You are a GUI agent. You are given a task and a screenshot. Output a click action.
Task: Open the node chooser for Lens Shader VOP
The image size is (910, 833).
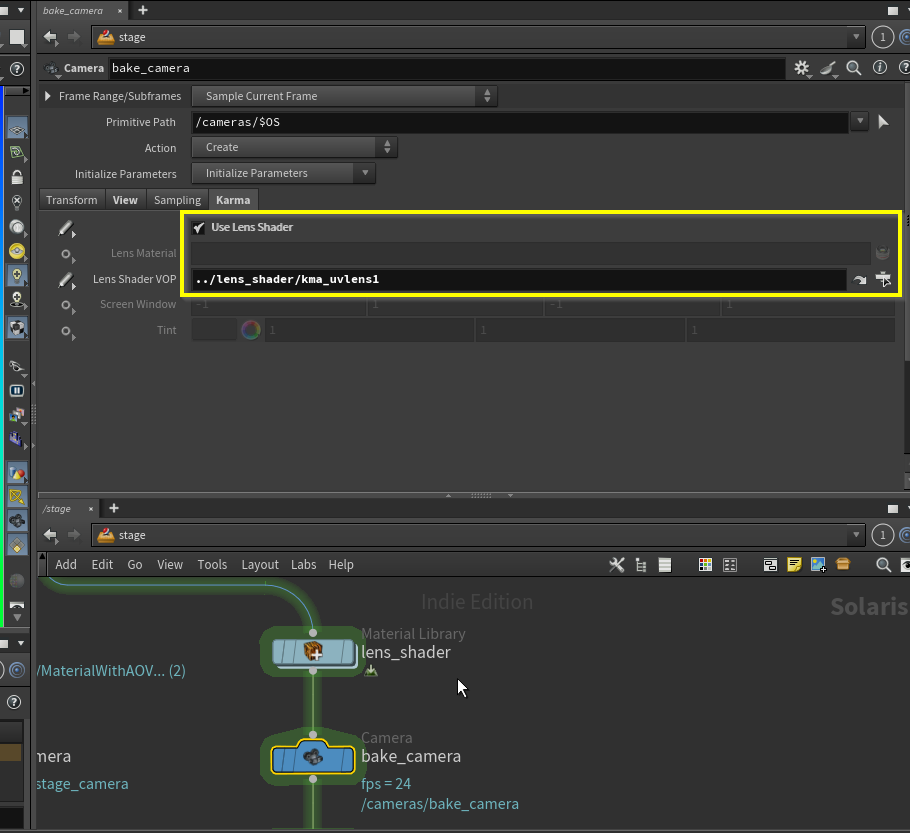pos(883,279)
